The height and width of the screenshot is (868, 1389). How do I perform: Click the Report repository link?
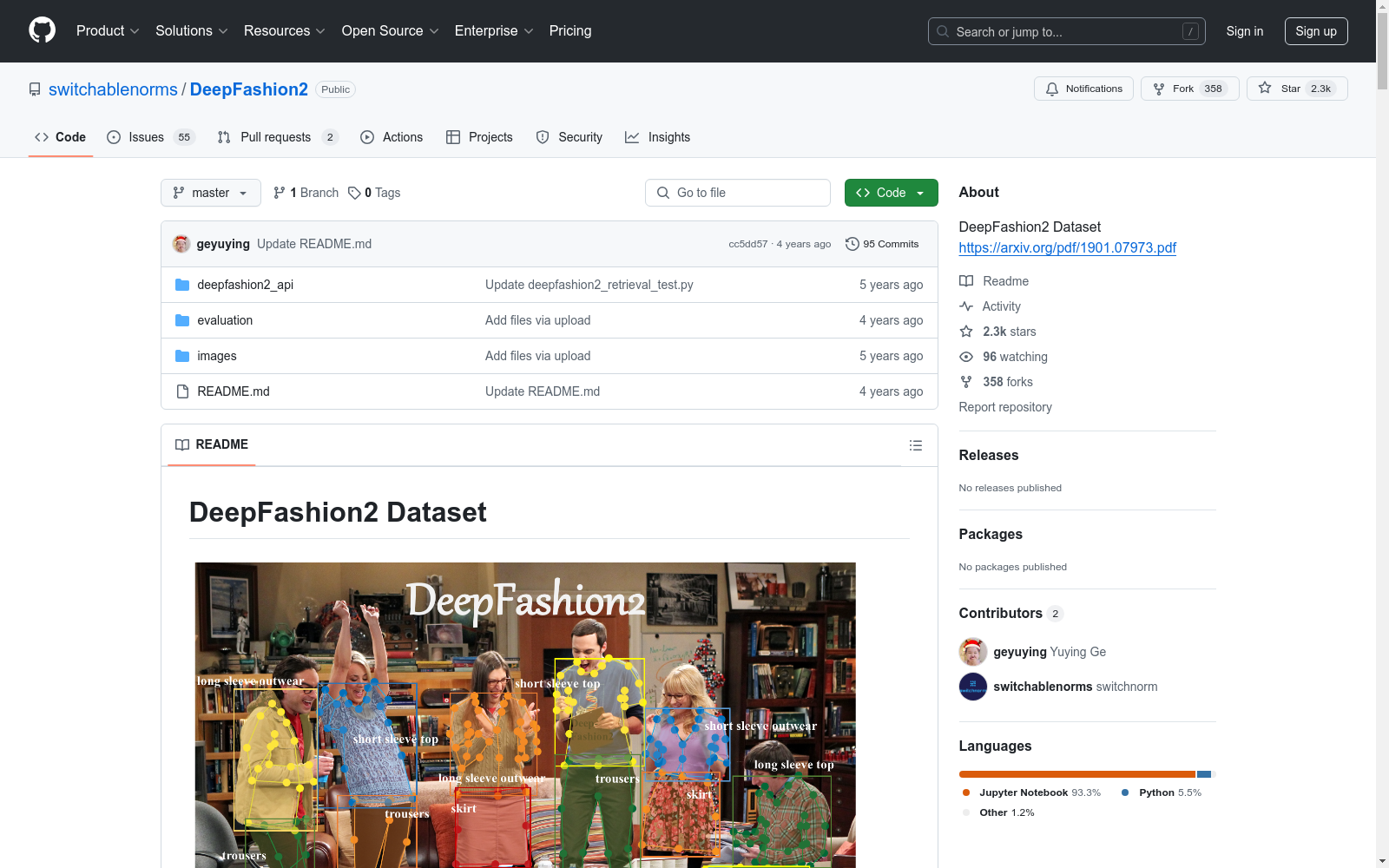point(1005,407)
